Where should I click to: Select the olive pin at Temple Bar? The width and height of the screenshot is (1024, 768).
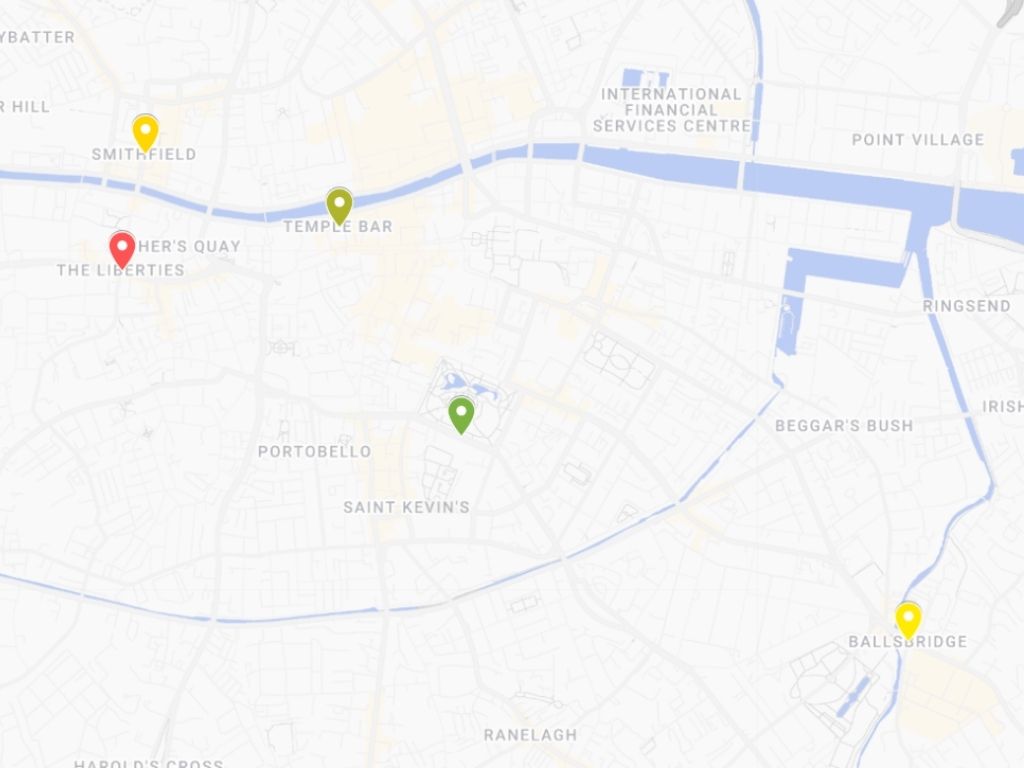(x=339, y=206)
